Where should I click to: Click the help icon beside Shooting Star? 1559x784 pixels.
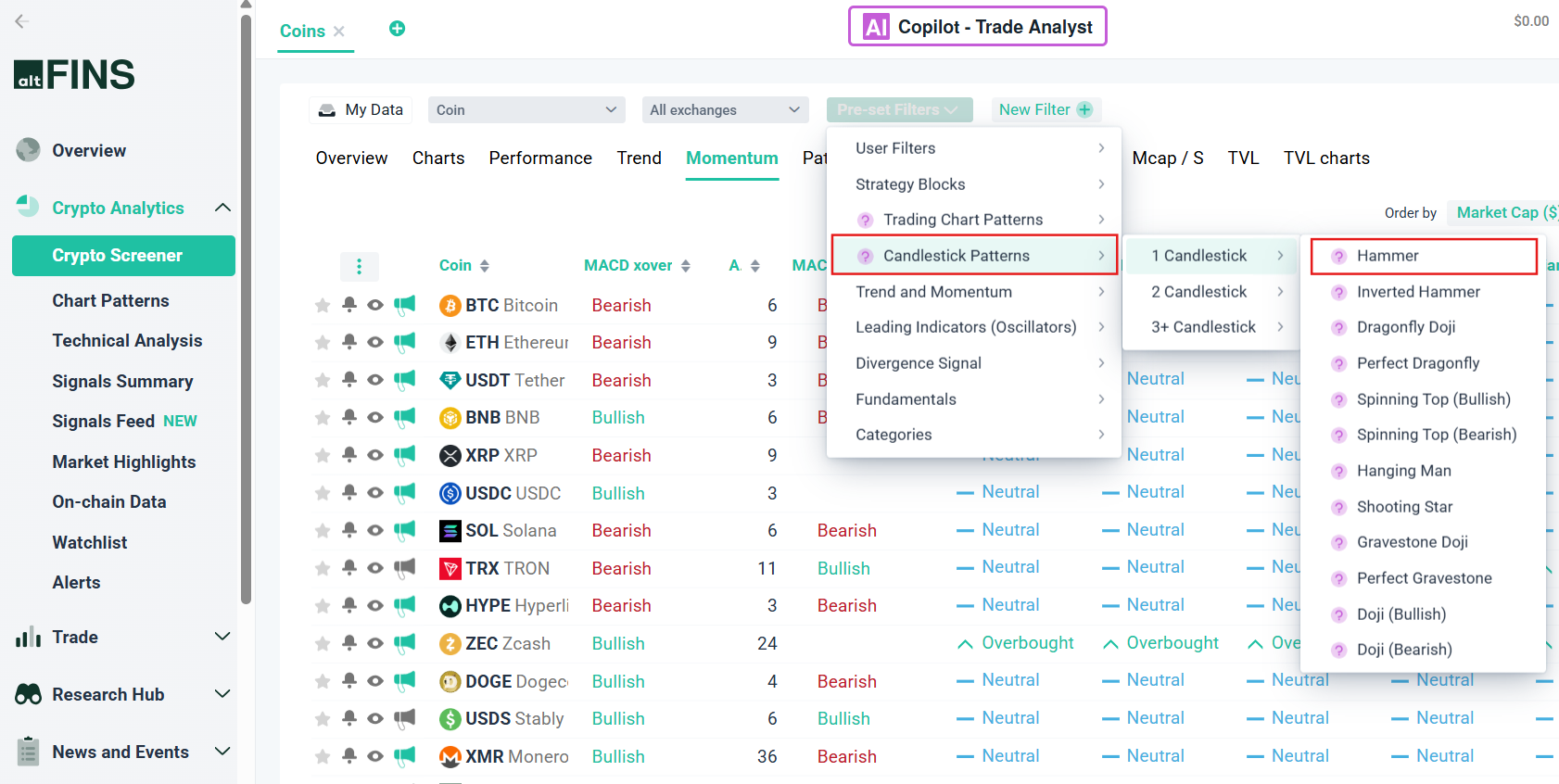(x=1338, y=508)
